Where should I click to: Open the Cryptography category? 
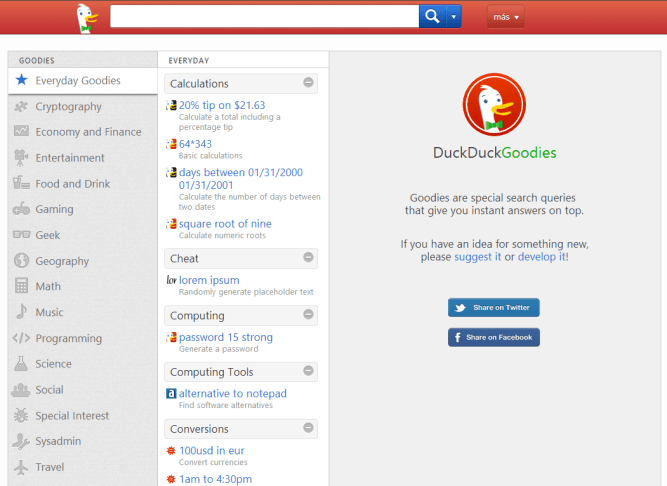(68, 106)
